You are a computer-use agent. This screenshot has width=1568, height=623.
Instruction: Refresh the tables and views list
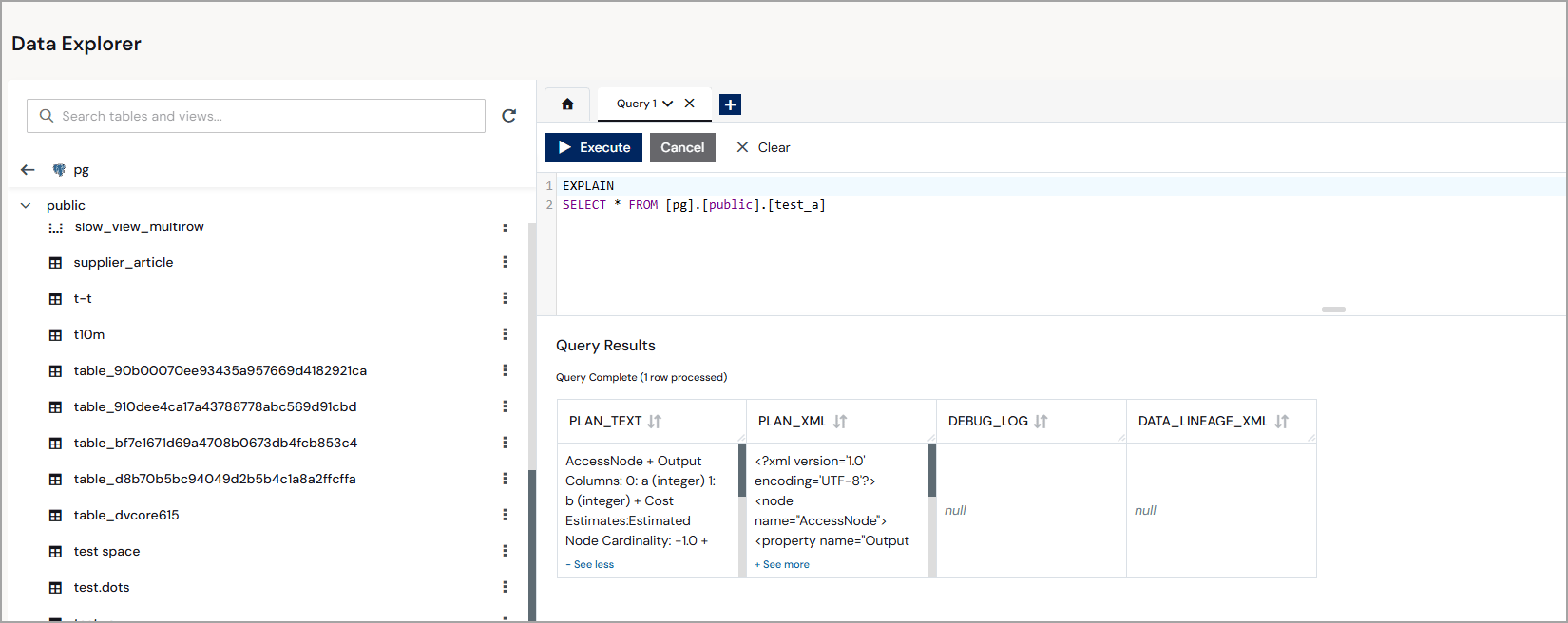pyautogui.click(x=509, y=116)
